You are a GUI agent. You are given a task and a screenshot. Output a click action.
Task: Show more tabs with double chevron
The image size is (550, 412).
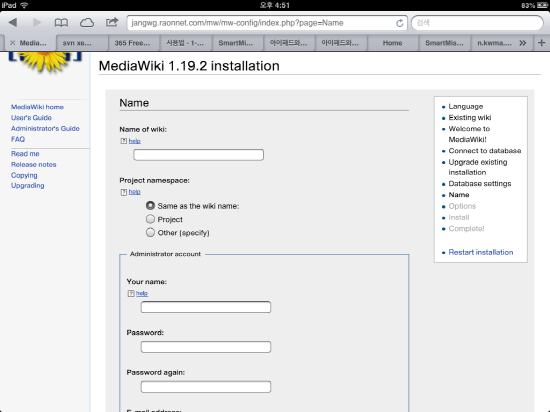pos(523,43)
